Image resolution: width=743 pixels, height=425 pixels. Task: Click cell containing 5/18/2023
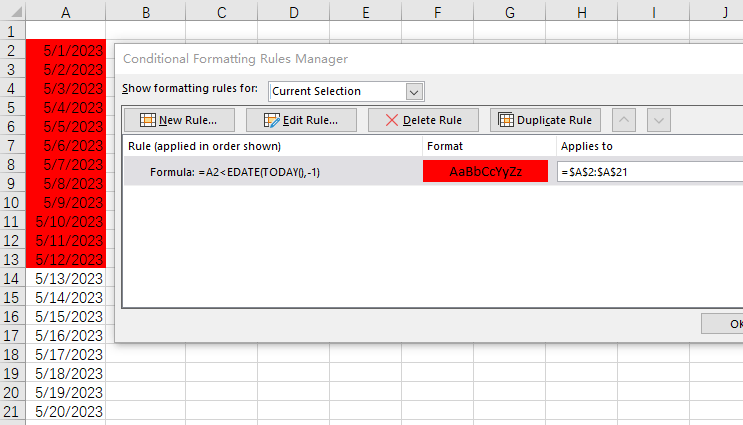pos(66,373)
